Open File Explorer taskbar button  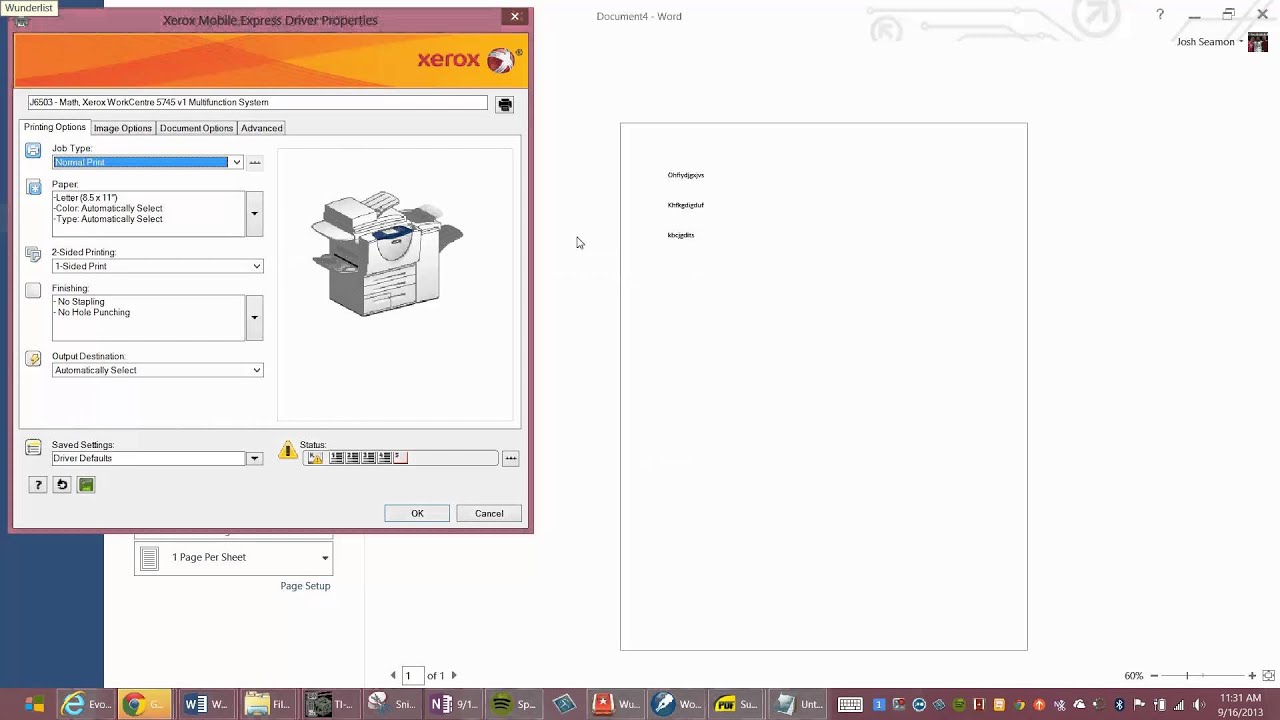point(269,704)
